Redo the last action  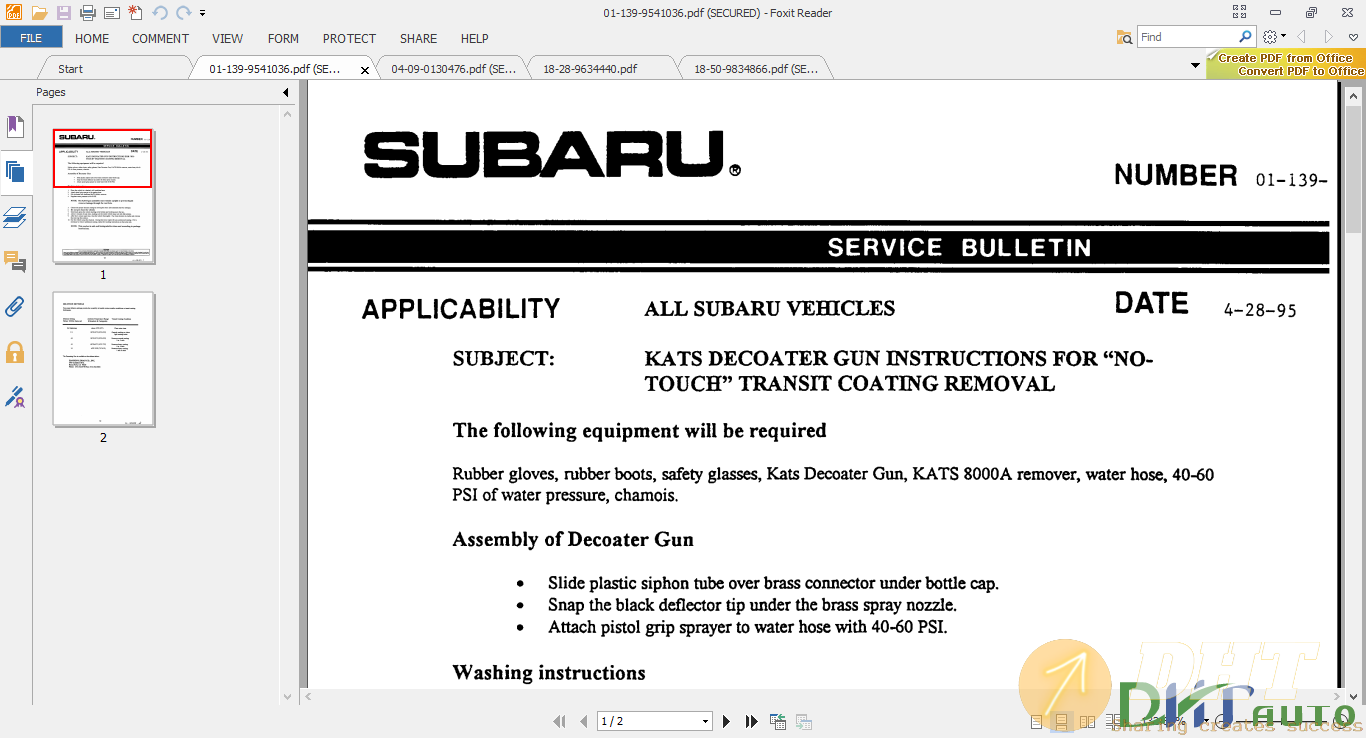(183, 13)
